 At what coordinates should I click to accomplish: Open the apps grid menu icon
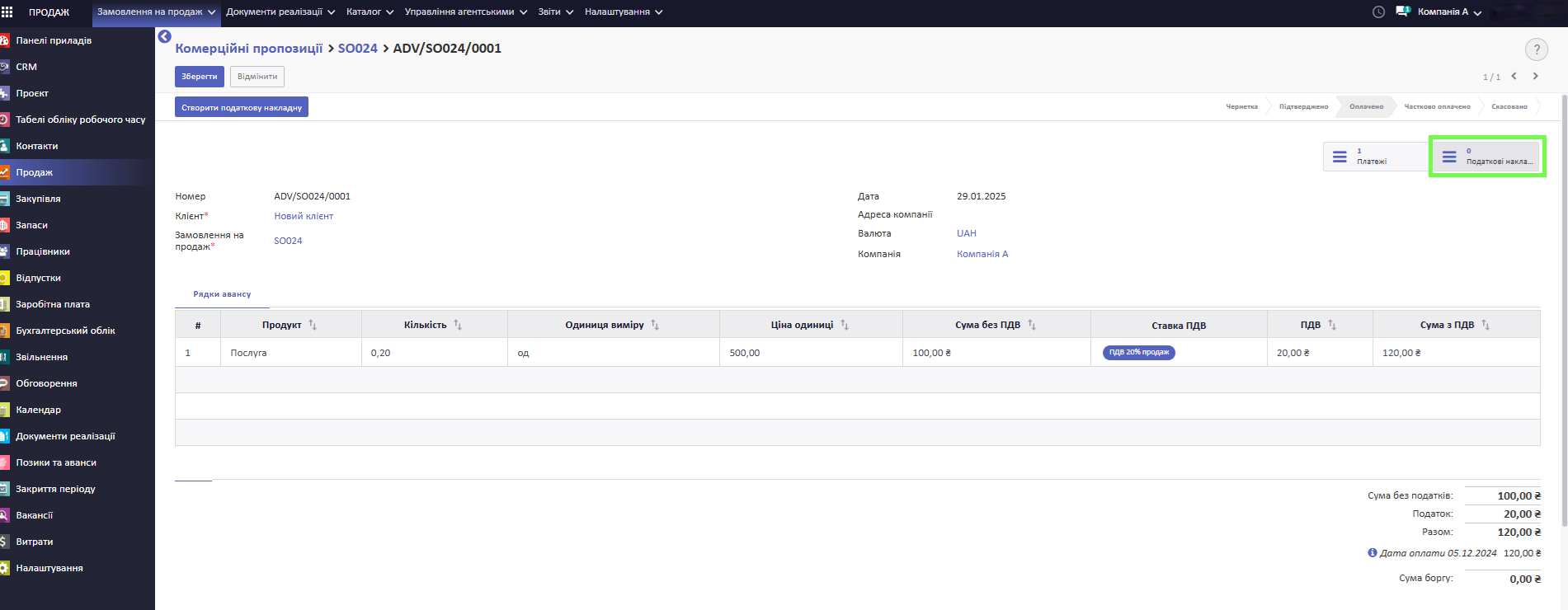(x=7, y=12)
